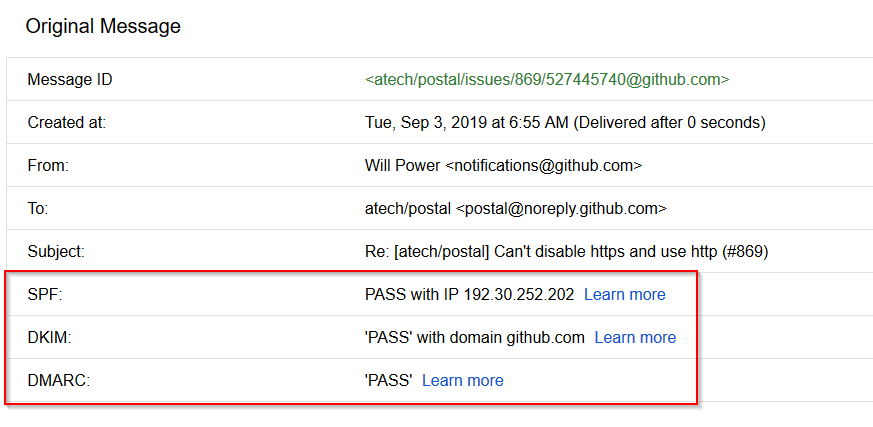Click the SPF: row label
Viewport: 873px width, 427px height.
(45, 295)
